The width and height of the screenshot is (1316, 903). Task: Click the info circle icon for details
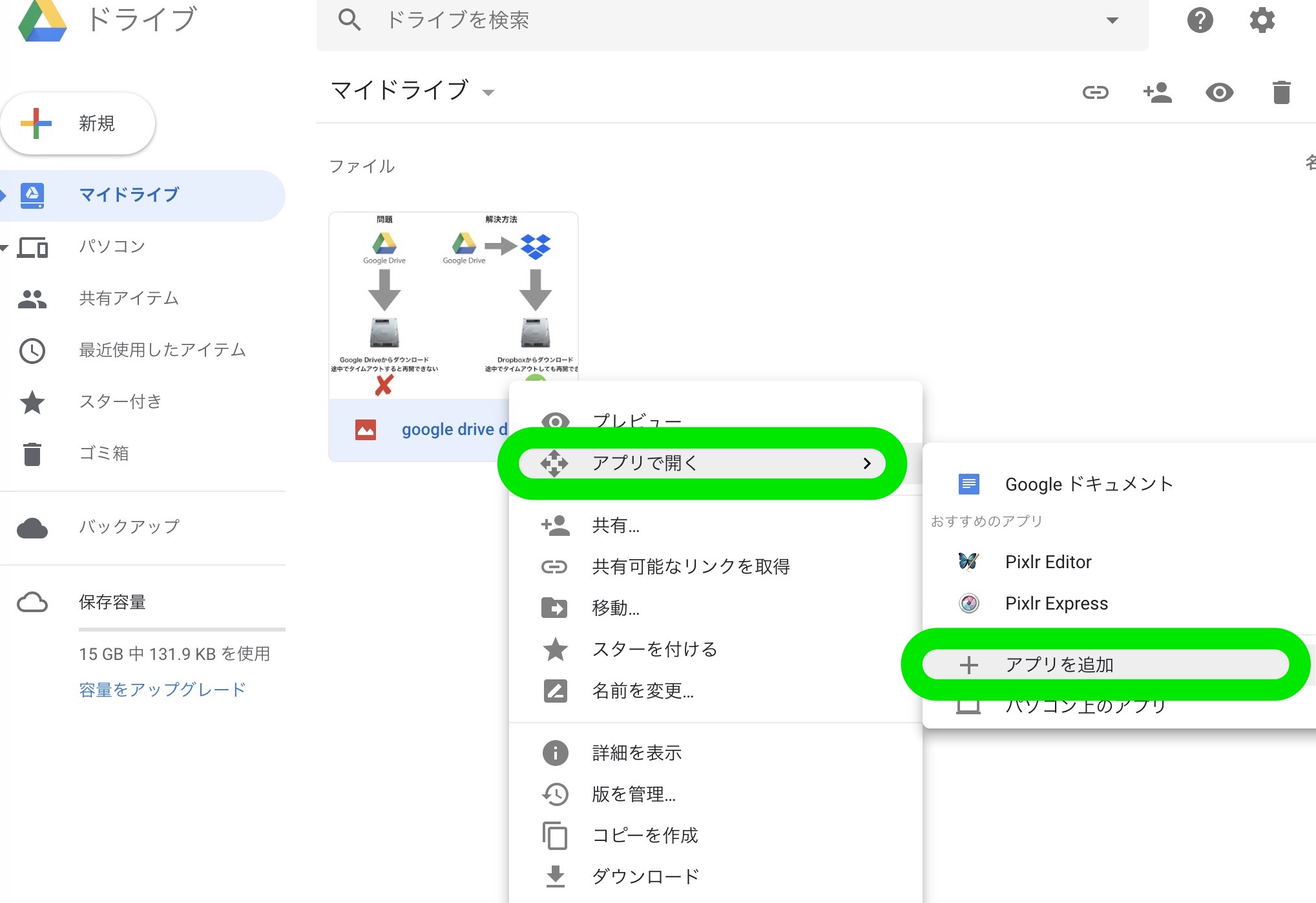coord(555,753)
